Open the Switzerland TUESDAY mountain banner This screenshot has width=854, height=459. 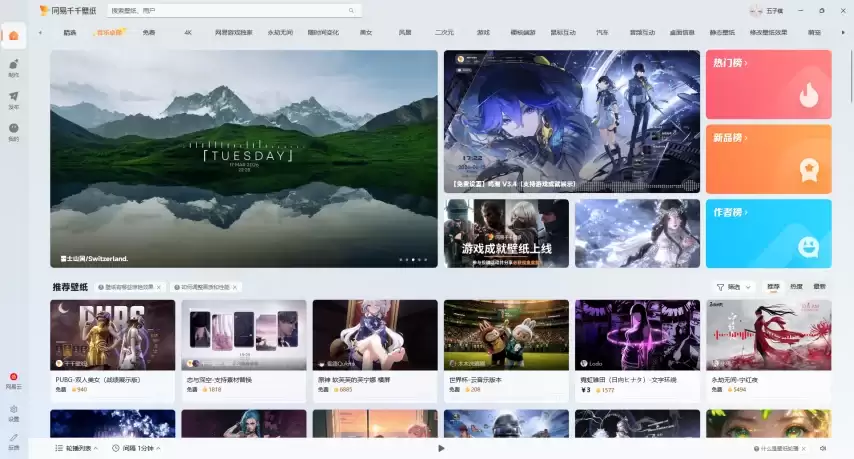(243, 159)
